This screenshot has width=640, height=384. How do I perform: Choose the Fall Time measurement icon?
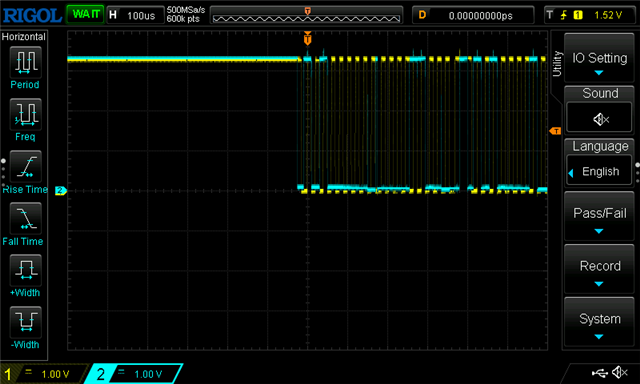point(25,219)
